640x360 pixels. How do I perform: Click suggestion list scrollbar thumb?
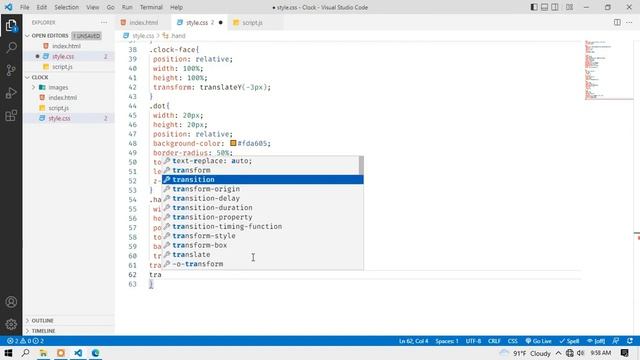361,165
